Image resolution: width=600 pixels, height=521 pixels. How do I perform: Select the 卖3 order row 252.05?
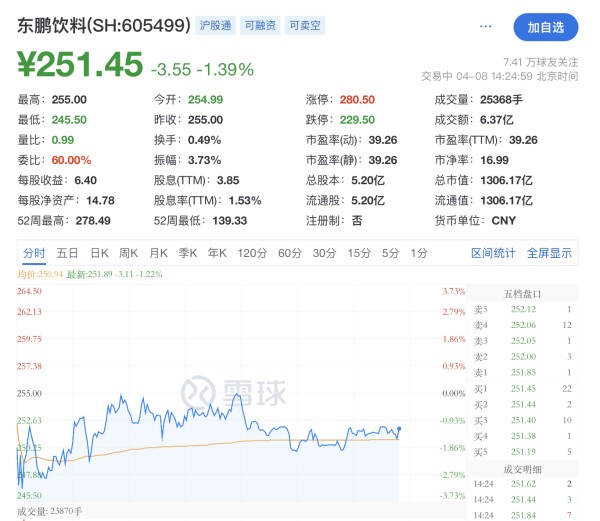(x=523, y=341)
